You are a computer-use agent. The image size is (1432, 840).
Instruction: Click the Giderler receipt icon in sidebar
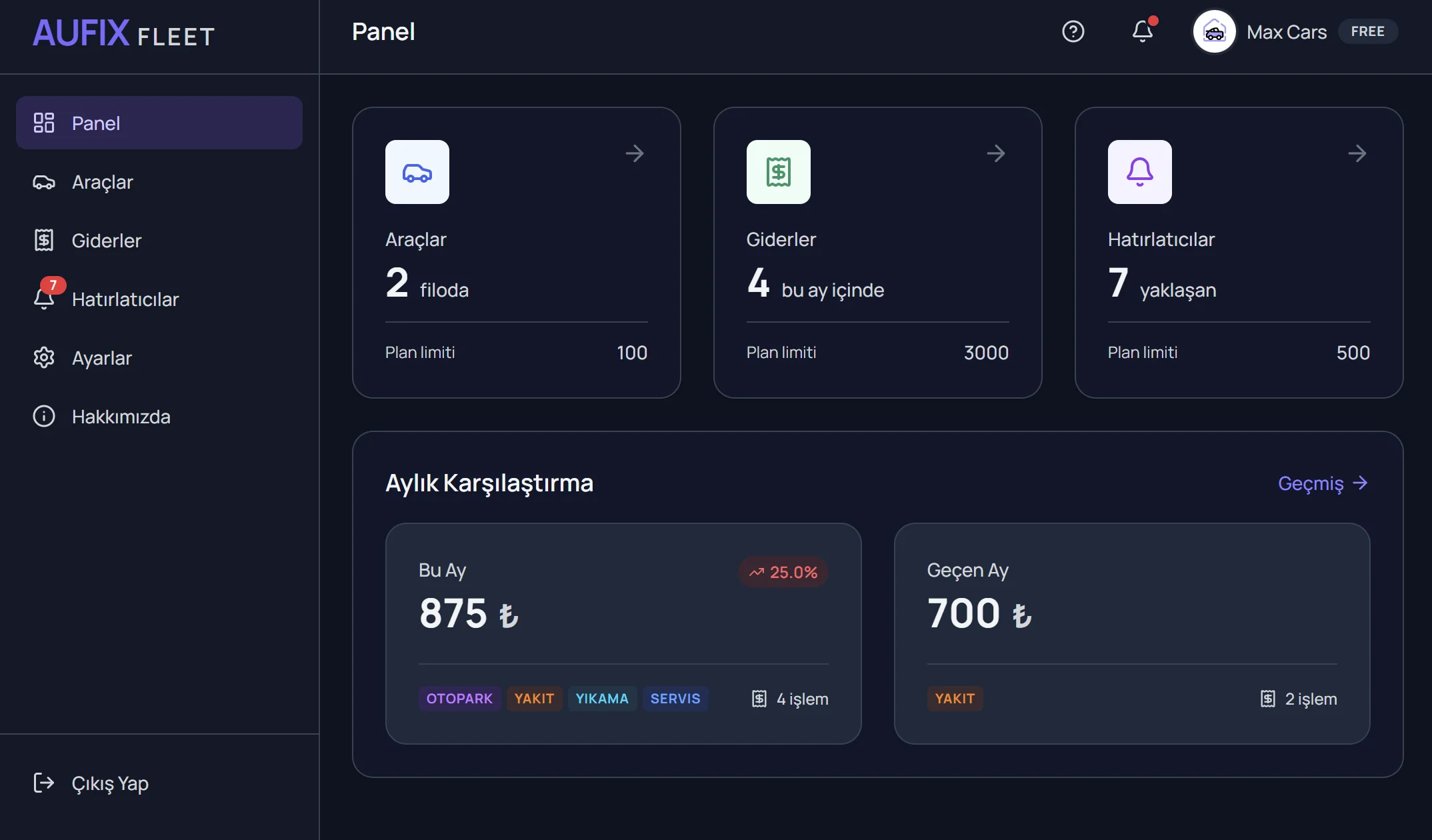pyautogui.click(x=44, y=240)
